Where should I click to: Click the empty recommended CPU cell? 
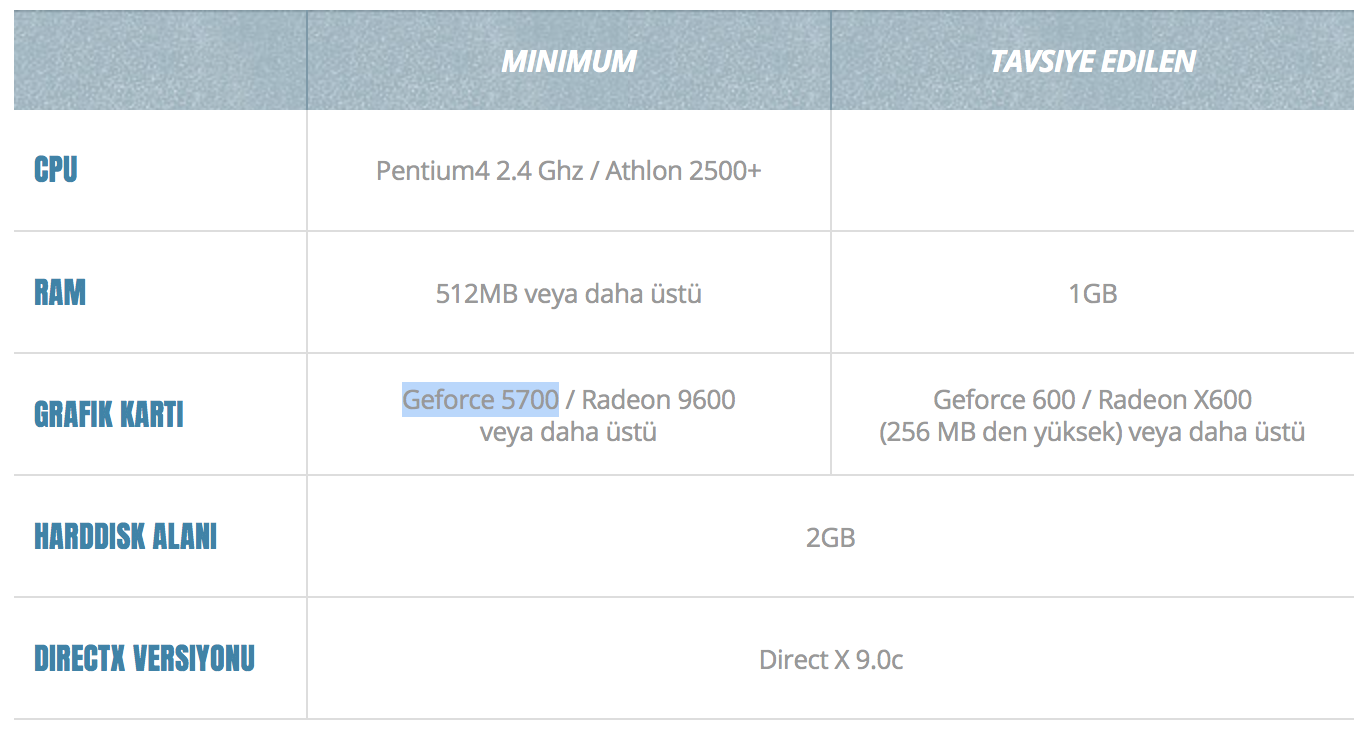(x=1092, y=171)
